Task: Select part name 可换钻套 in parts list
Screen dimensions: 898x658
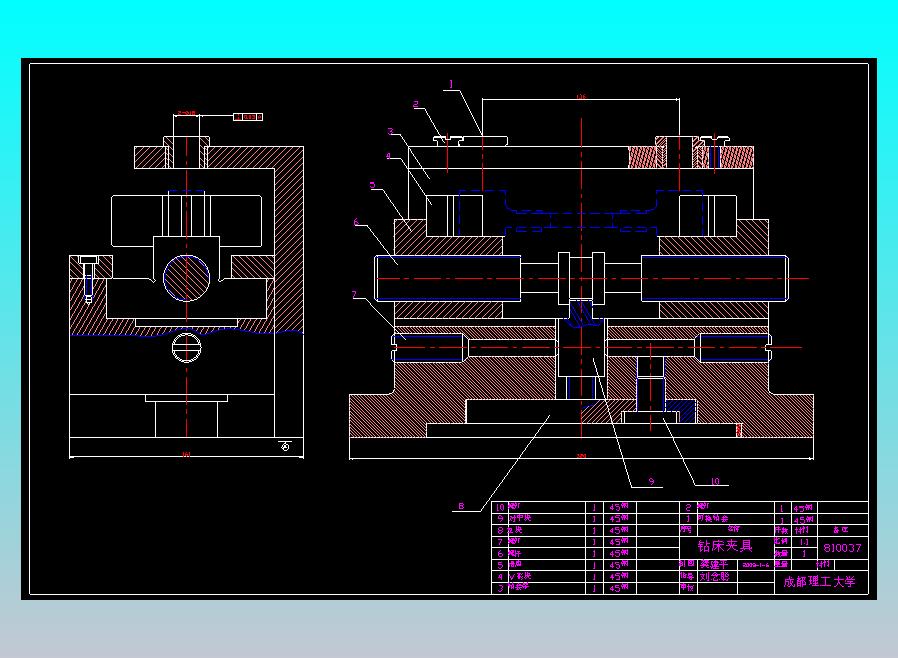Action: (x=712, y=518)
